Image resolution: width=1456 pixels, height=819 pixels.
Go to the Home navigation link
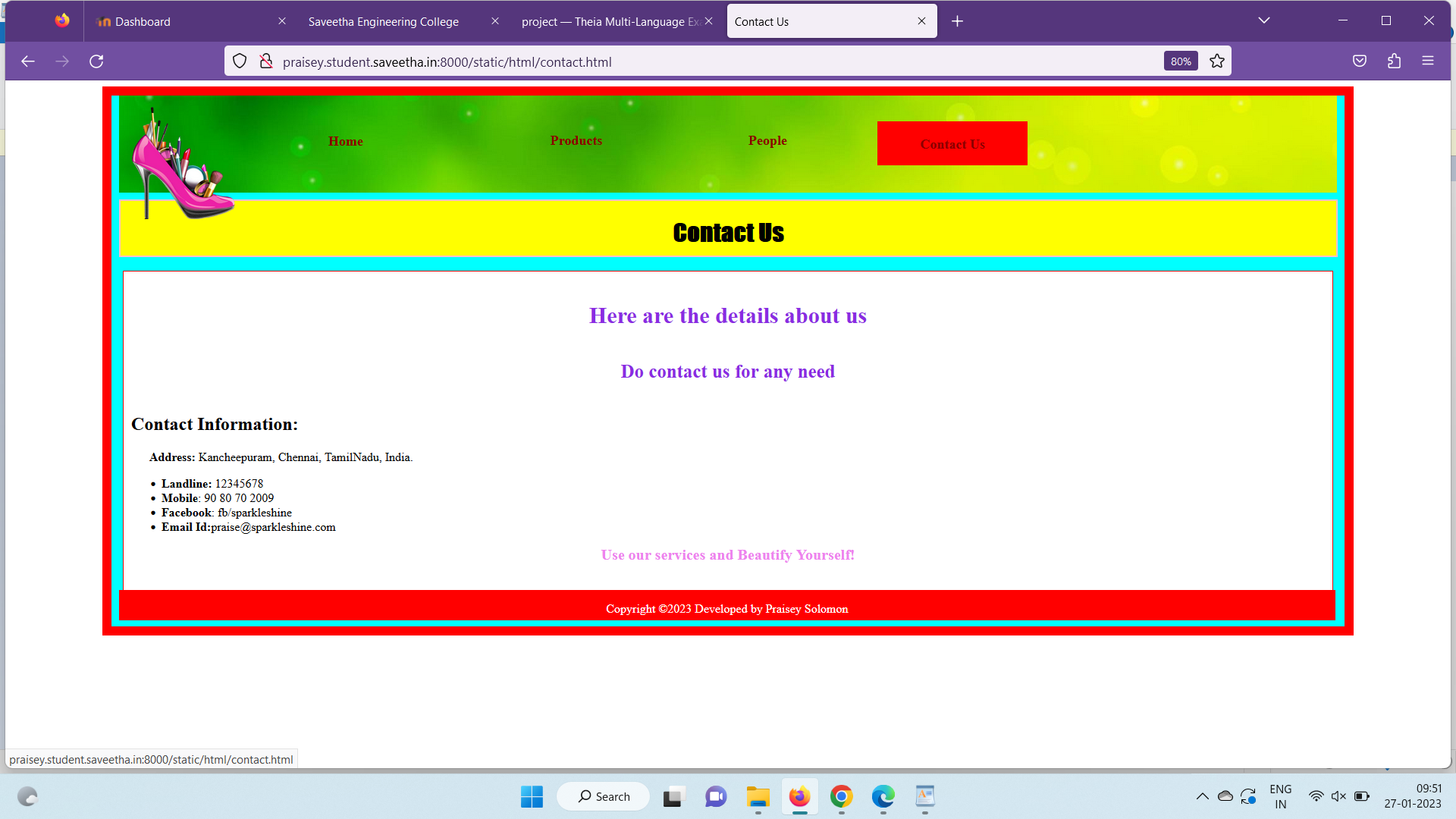[345, 141]
